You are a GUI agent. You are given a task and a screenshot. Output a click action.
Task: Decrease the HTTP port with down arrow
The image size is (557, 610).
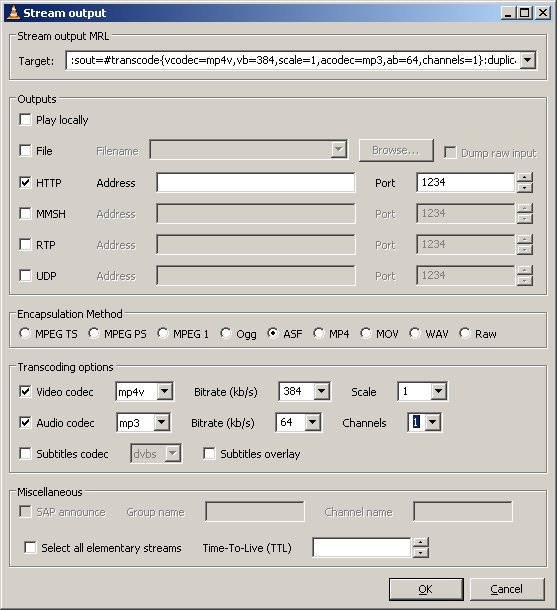pos(525,188)
